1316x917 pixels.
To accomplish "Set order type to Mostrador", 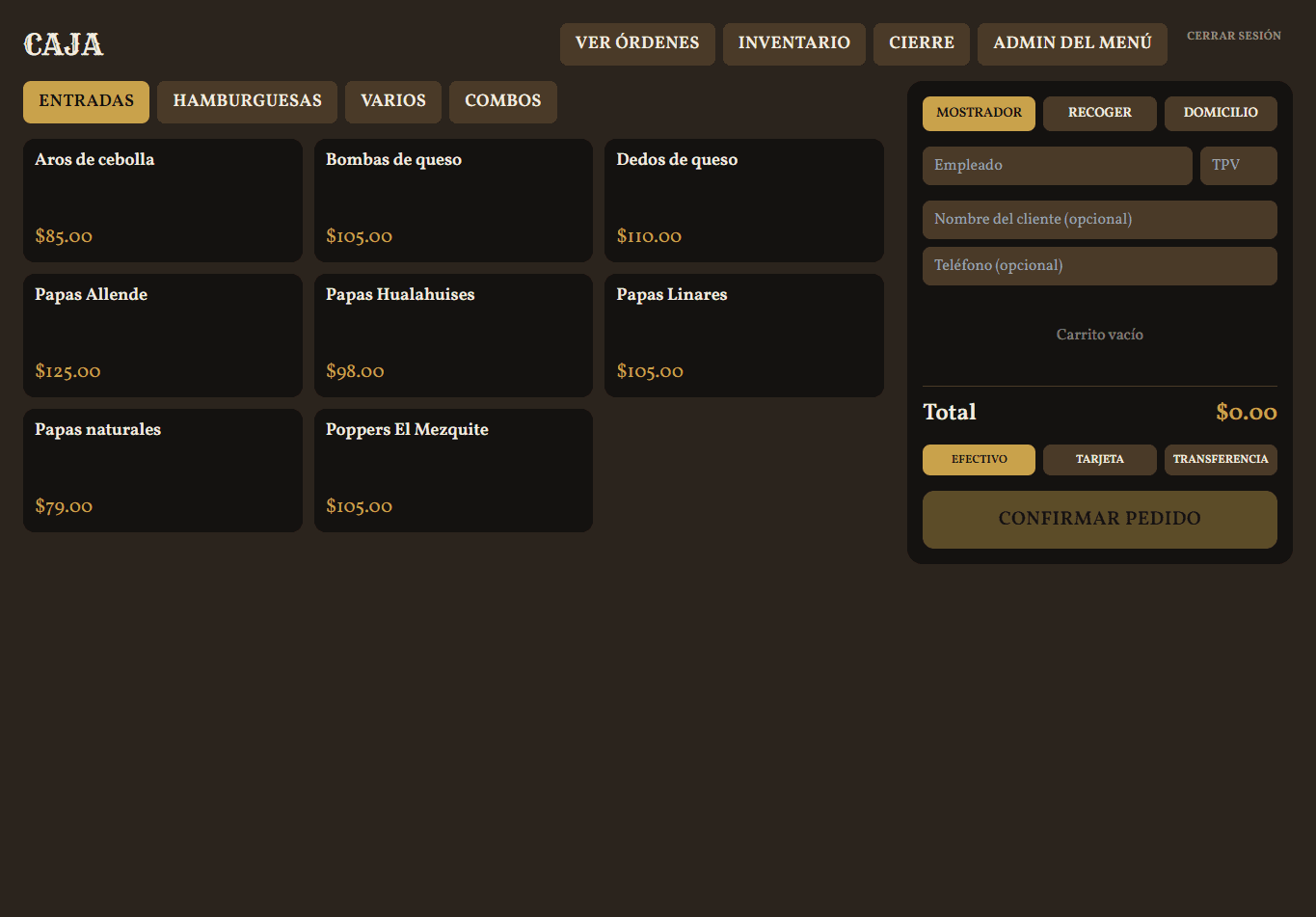I will tap(979, 114).
